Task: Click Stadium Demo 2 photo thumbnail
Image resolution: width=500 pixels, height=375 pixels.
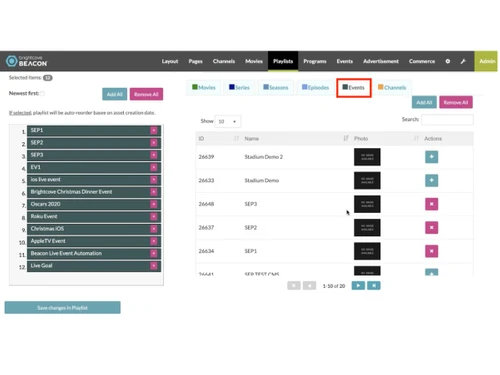Action: [367, 157]
